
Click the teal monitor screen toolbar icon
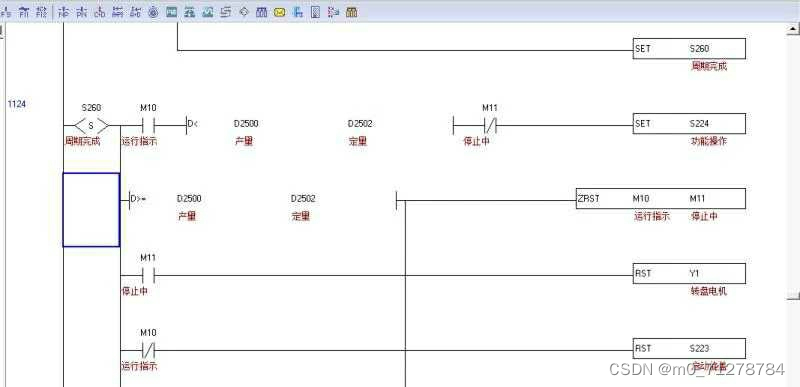[171, 12]
